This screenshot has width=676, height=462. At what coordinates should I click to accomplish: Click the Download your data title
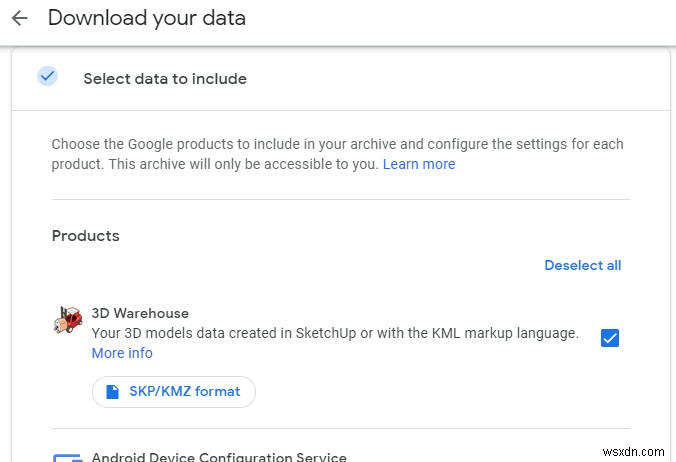147,18
